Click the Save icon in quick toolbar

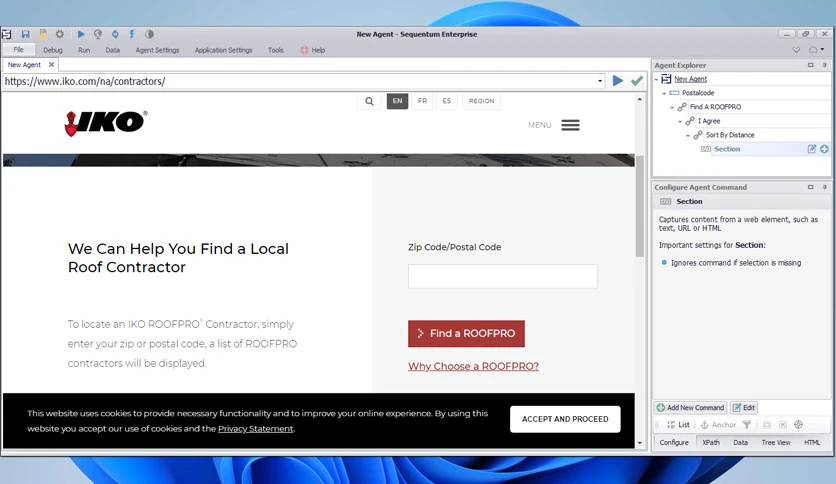(25, 34)
